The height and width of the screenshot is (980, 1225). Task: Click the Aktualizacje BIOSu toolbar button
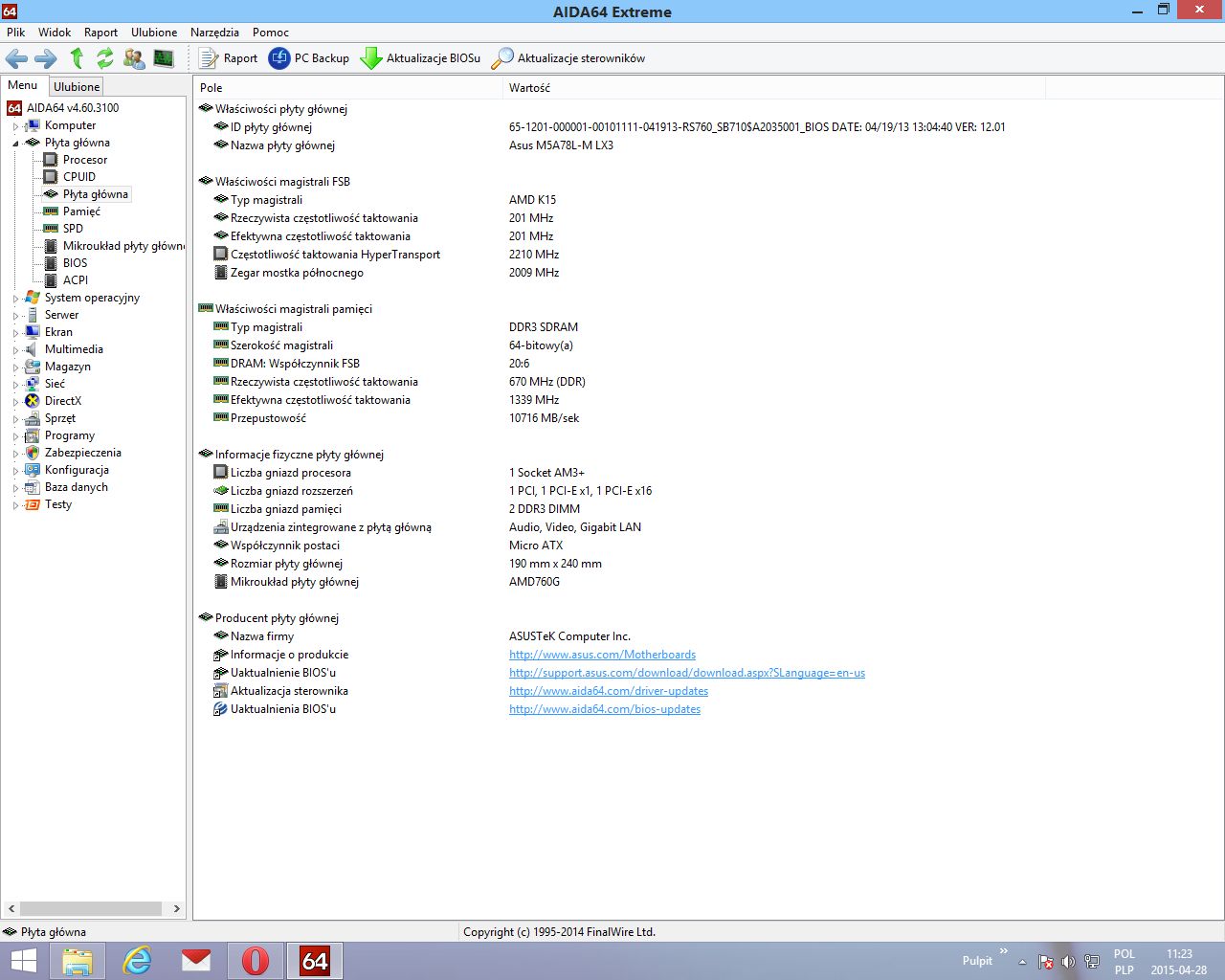(x=421, y=58)
